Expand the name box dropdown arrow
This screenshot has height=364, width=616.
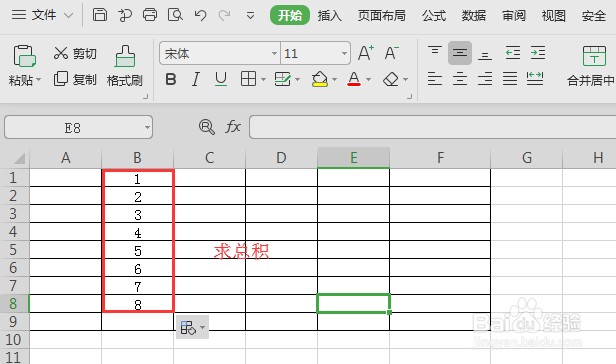pos(147,128)
